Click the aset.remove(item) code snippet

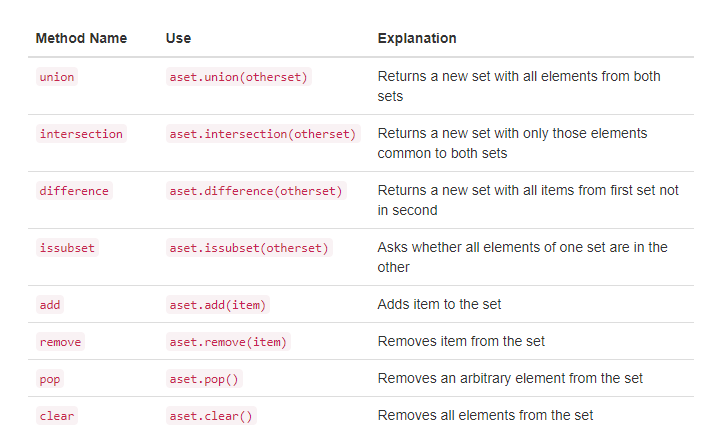coord(228,342)
